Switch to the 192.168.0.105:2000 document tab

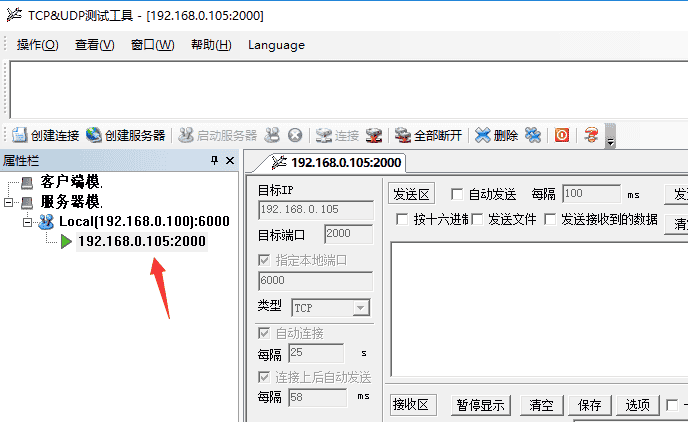336,163
